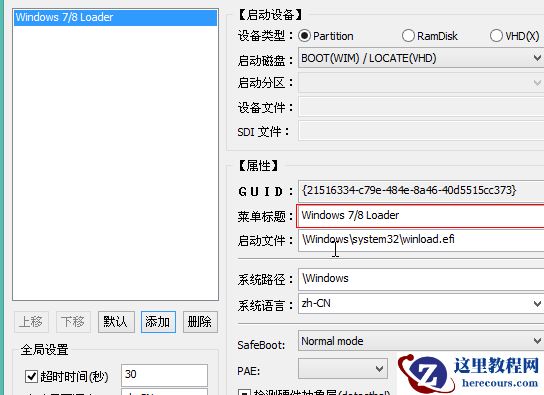Image resolution: width=544 pixels, height=395 pixels.
Task: Open SafeBoot Normal mode dropdown
Action: pyautogui.click(x=421, y=341)
